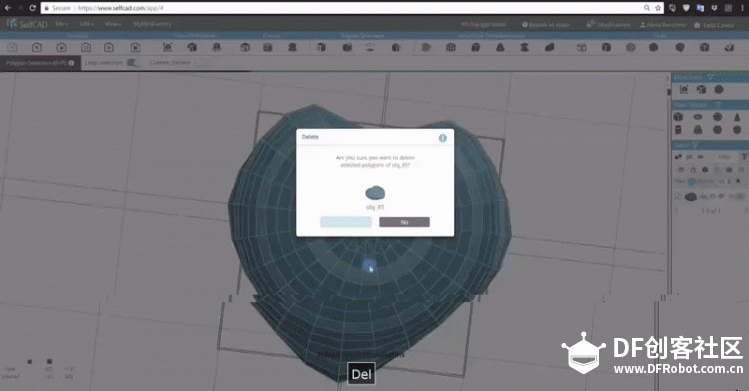Select the Move tool in the top toolbar
This screenshot has height=391, width=749.
tap(167, 47)
